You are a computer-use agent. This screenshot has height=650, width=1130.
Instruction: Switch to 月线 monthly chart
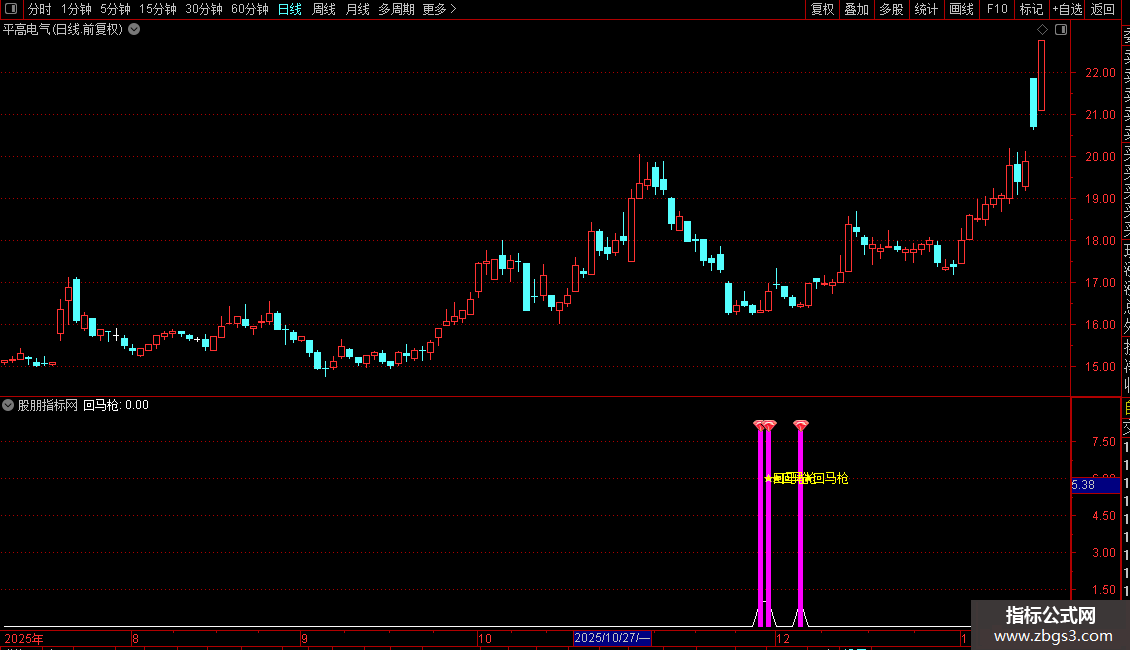(357, 9)
